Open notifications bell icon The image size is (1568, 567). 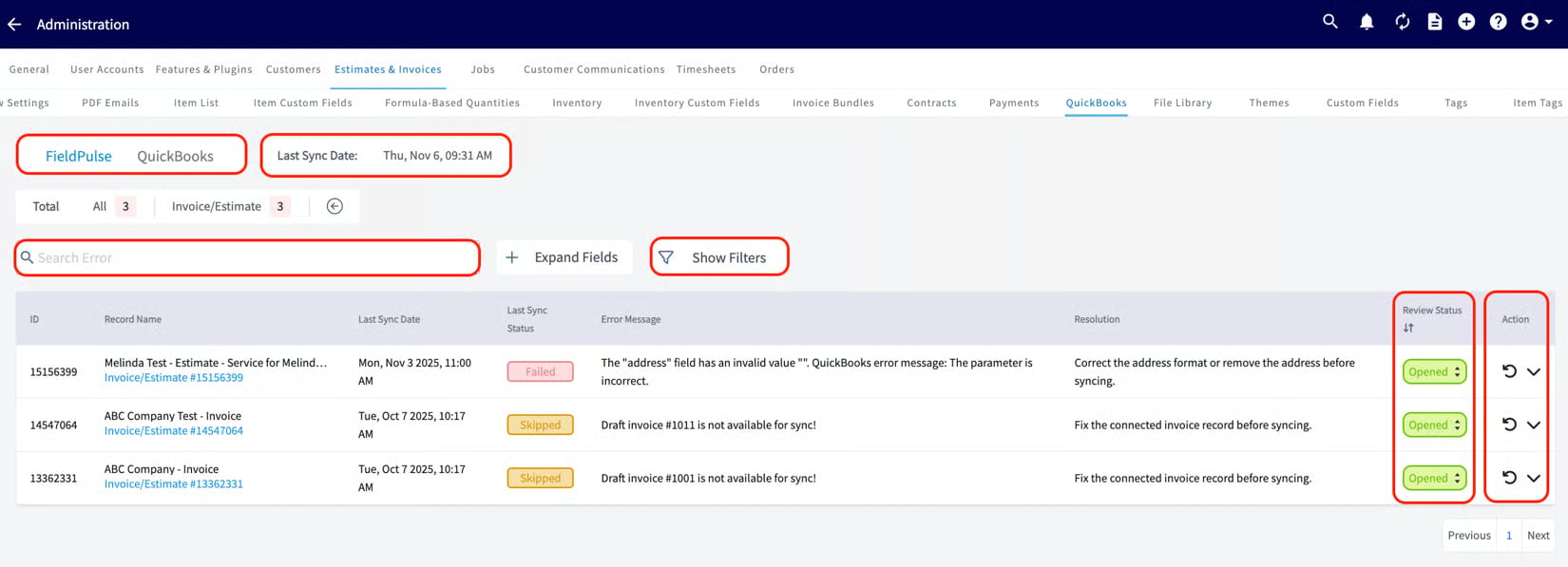point(1367,22)
